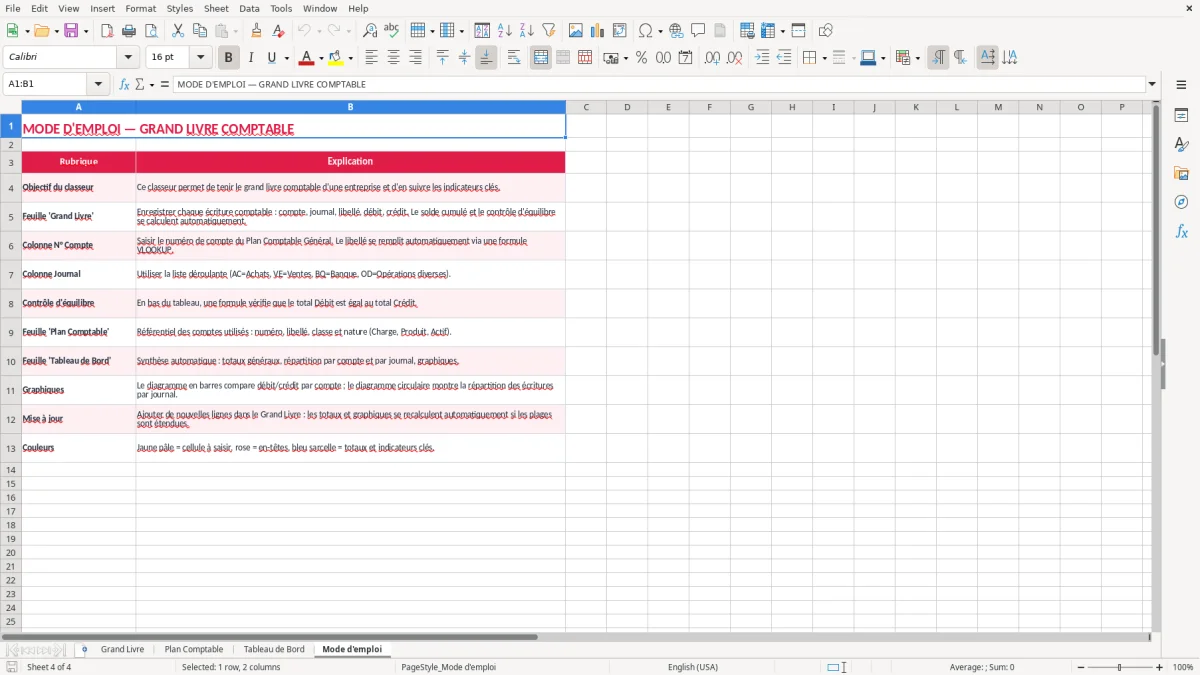Screen dimensions: 1200x675
Task: Click zoom percentage 100% in status bar
Action: point(1183,667)
